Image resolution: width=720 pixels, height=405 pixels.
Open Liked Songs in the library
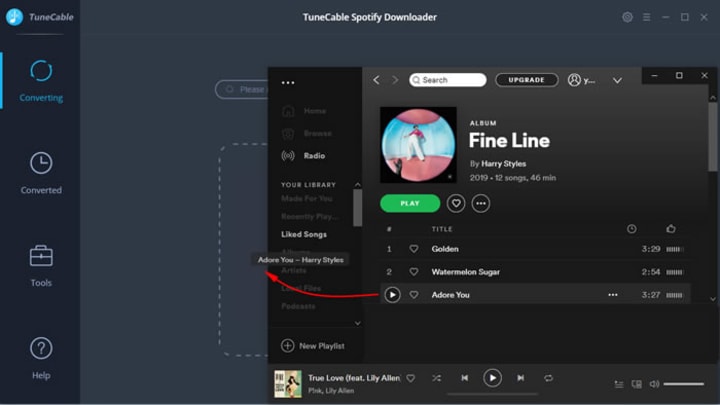[304, 234]
